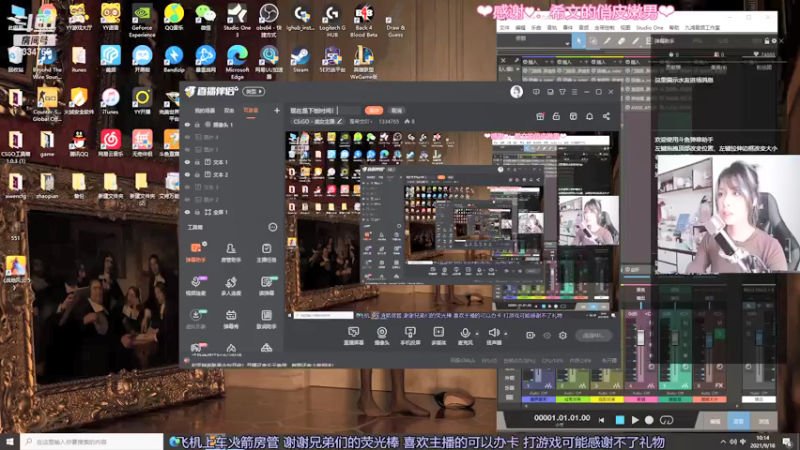
Task: Open the 视图 menu in Studio One
Action: [x=625, y=28]
